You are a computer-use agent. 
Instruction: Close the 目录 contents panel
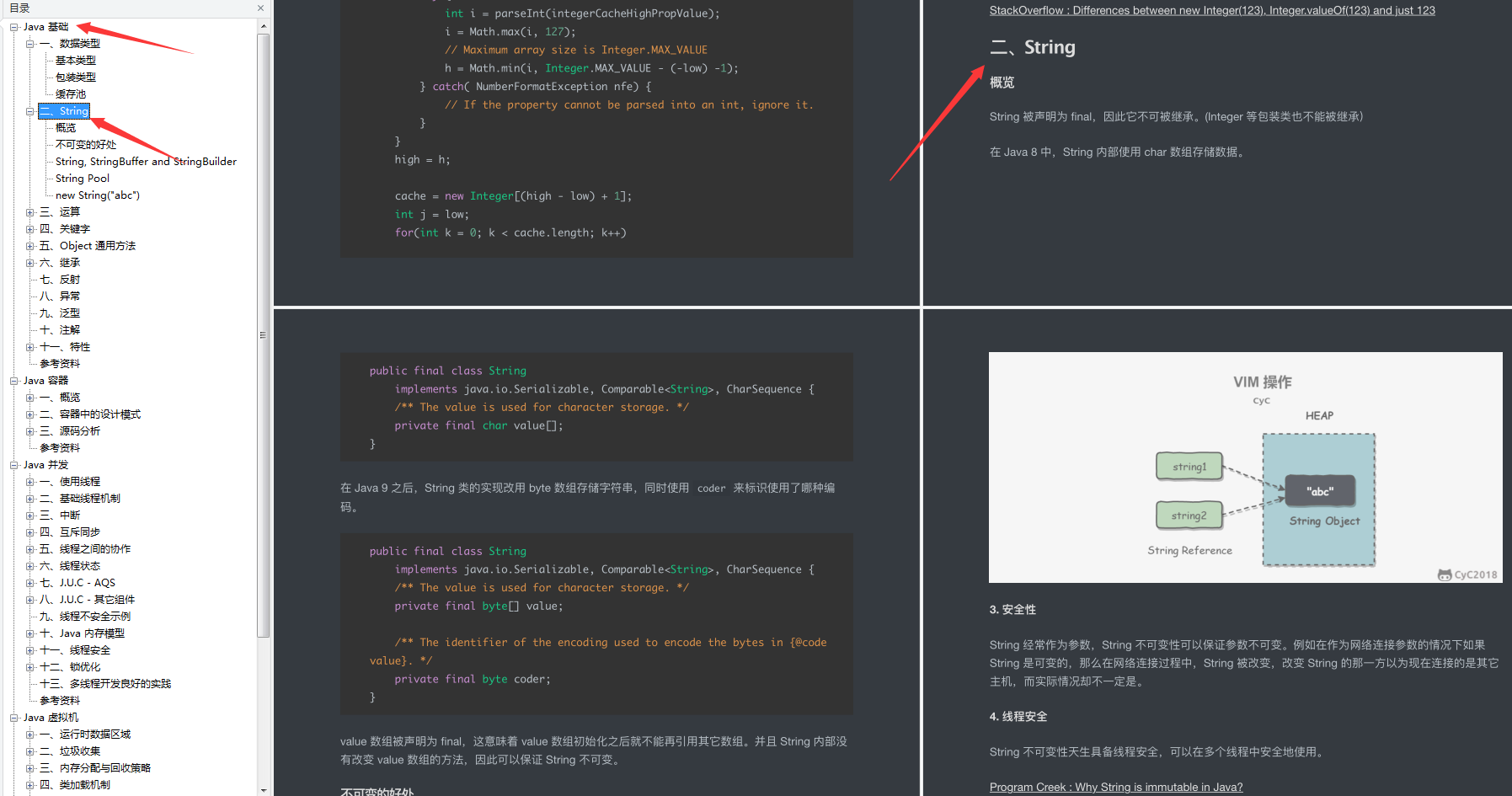click(260, 8)
